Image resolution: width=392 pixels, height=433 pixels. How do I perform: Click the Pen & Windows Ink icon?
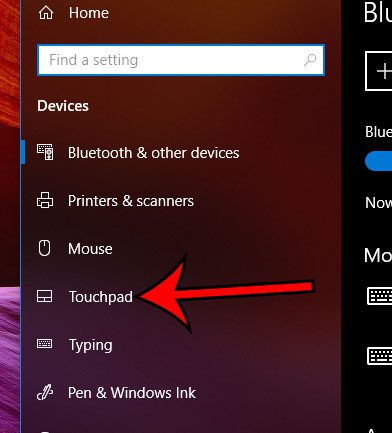click(45, 392)
